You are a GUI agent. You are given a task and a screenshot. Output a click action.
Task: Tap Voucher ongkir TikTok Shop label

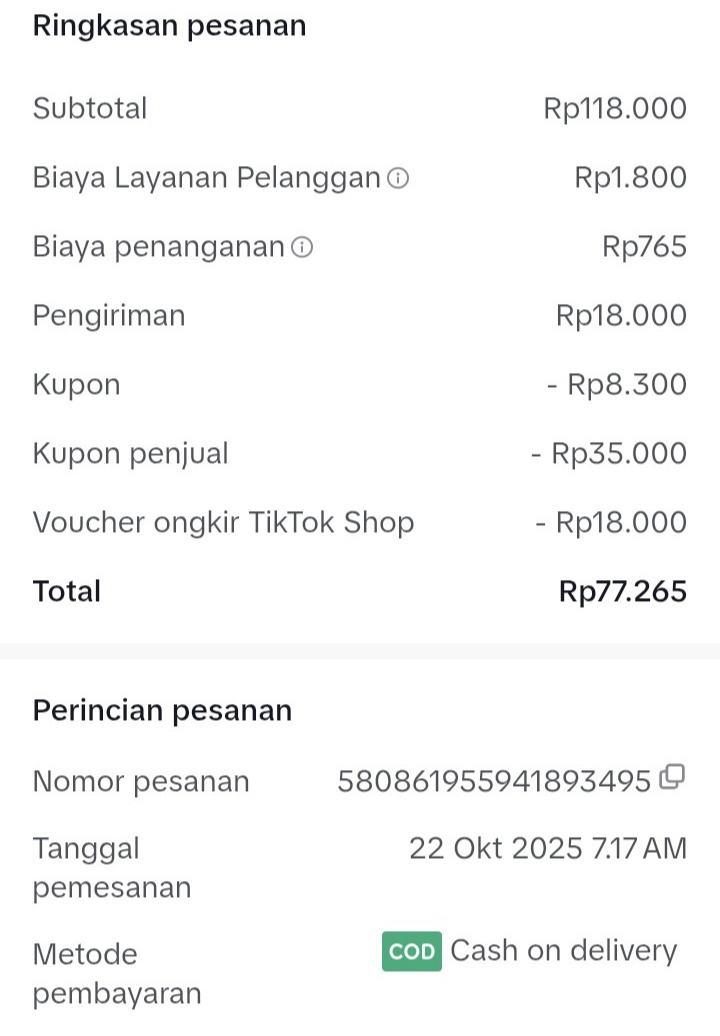coord(223,523)
